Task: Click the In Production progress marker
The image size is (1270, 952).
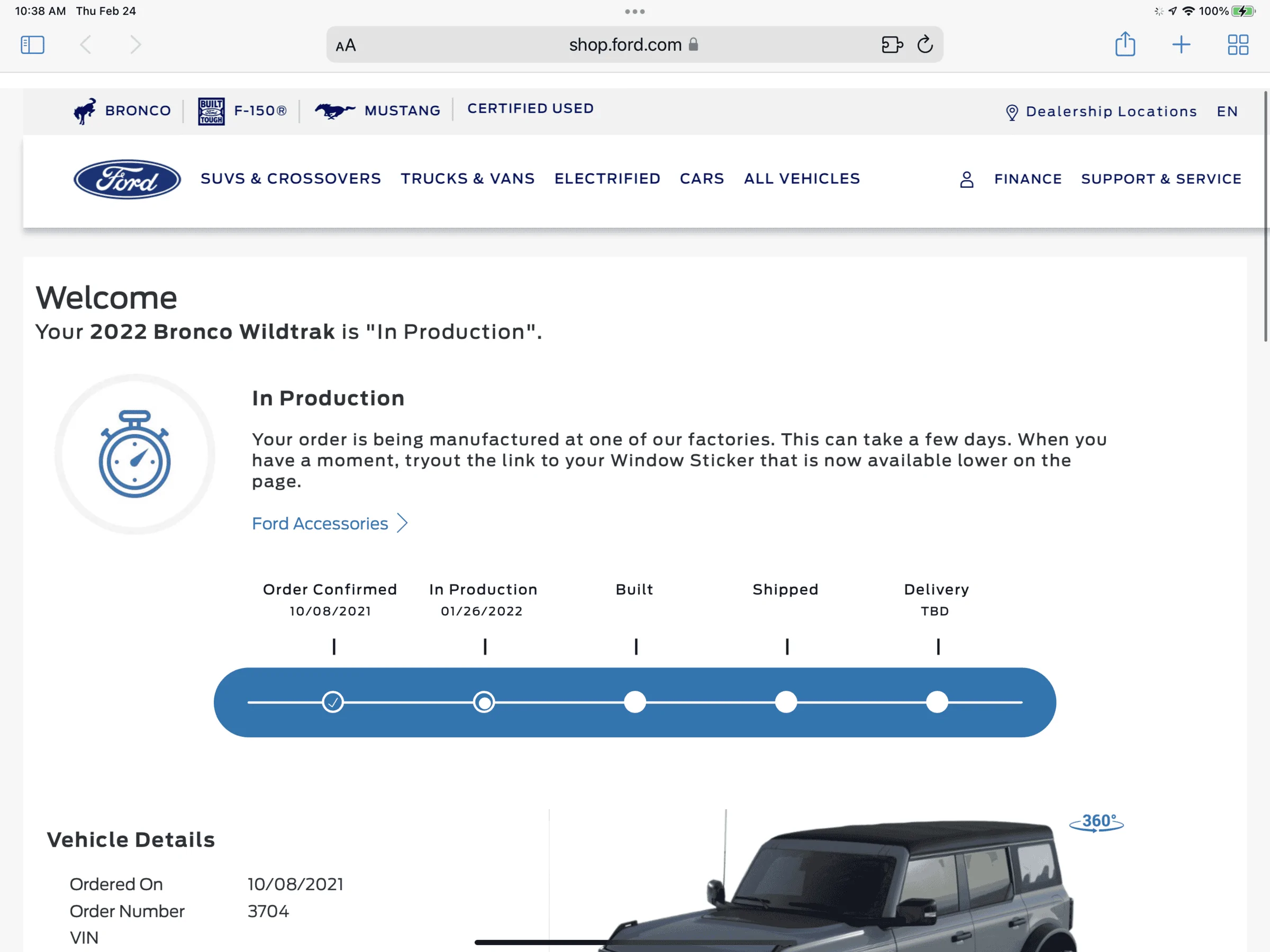Action: (x=484, y=702)
